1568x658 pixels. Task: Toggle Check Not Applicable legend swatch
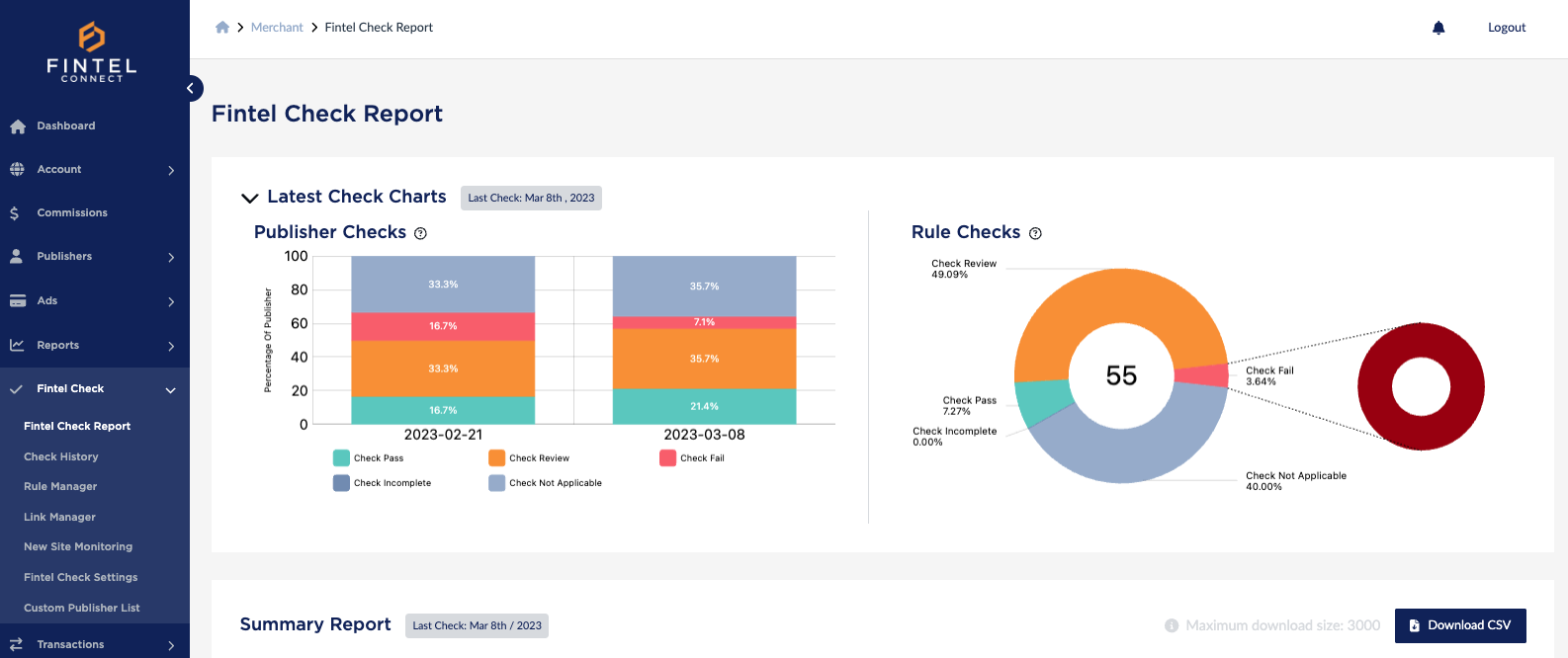pos(496,483)
